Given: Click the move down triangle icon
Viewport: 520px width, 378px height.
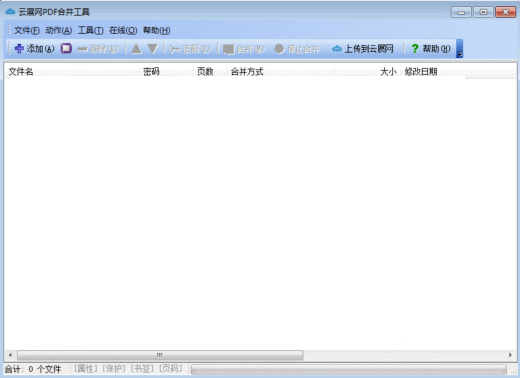Looking at the screenshot, I should pyautogui.click(x=153, y=49).
